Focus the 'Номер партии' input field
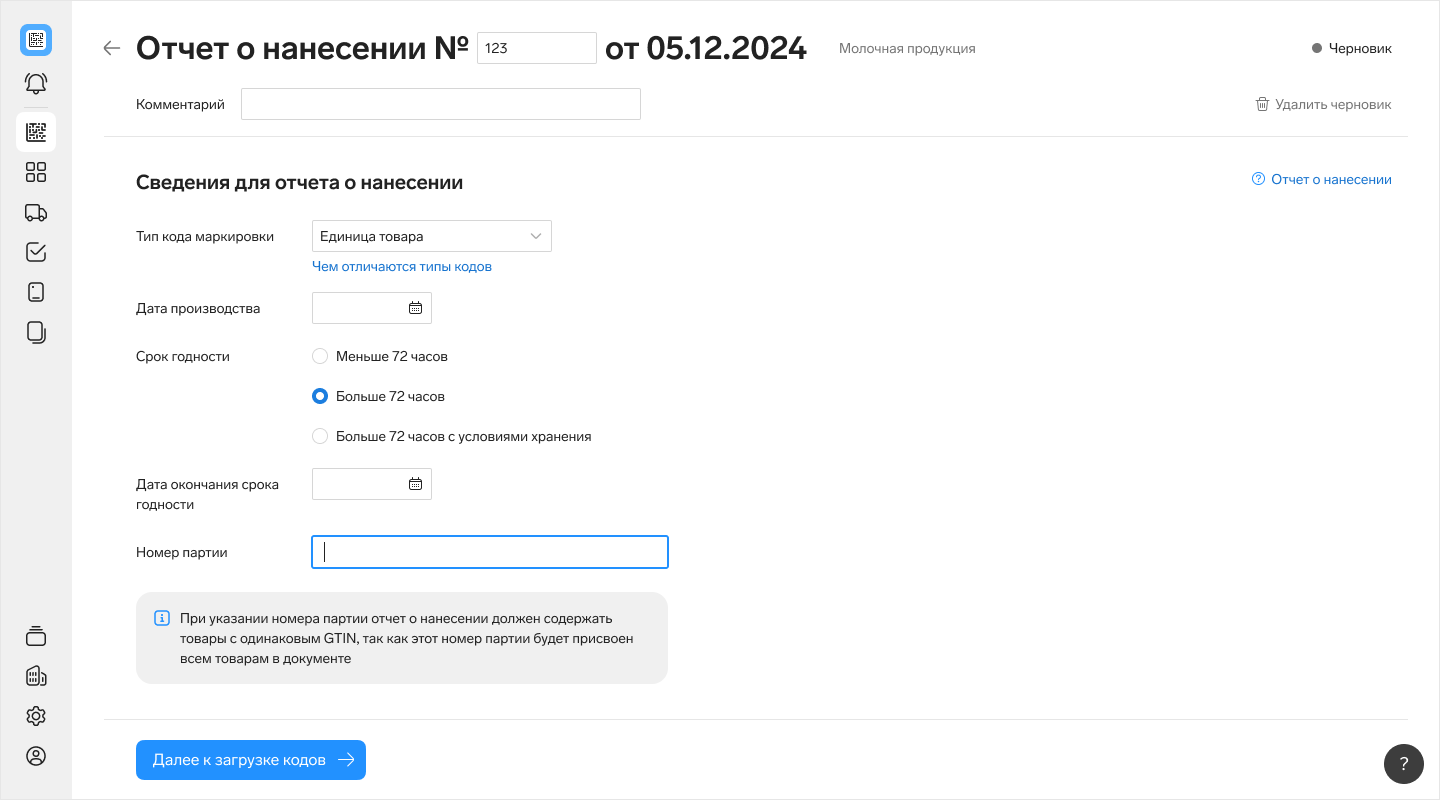This screenshot has width=1440, height=800. [x=490, y=552]
